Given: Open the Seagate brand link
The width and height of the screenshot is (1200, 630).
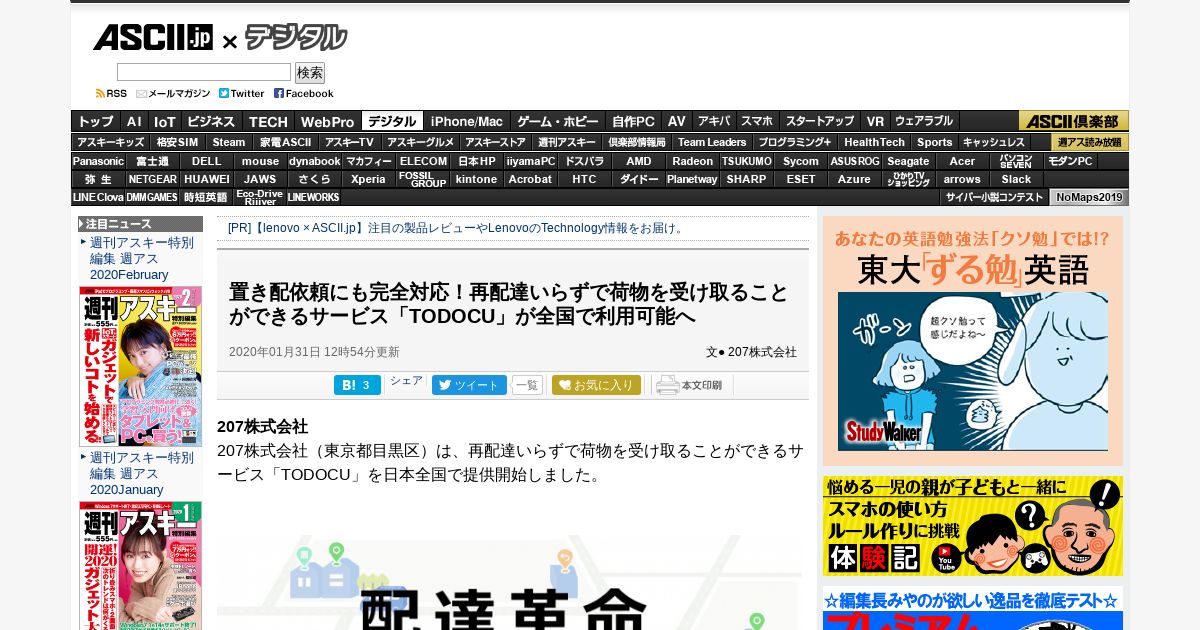Looking at the screenshot, I should pyautogui.click(x=909, y=161).
